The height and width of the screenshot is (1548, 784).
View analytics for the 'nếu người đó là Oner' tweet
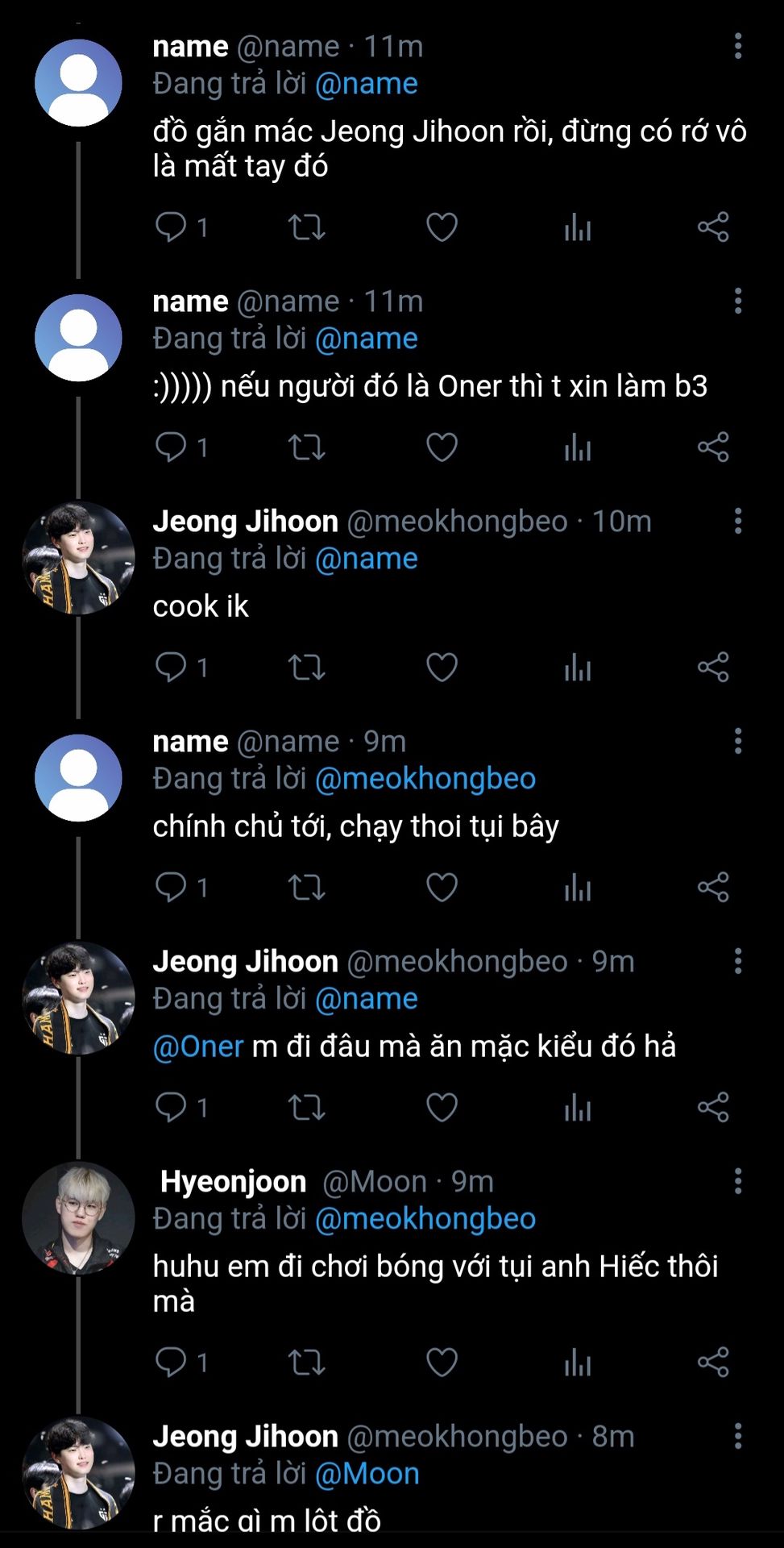tap(578, 447)
